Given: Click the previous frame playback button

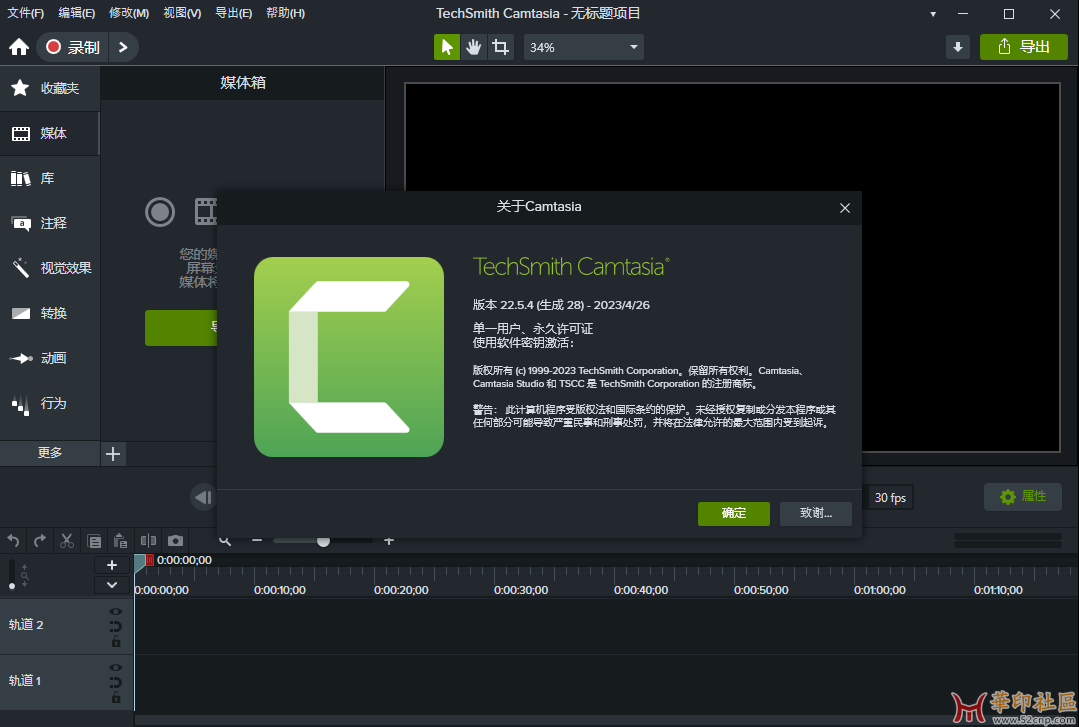Looking at the screenshot, I should [203, 497].
